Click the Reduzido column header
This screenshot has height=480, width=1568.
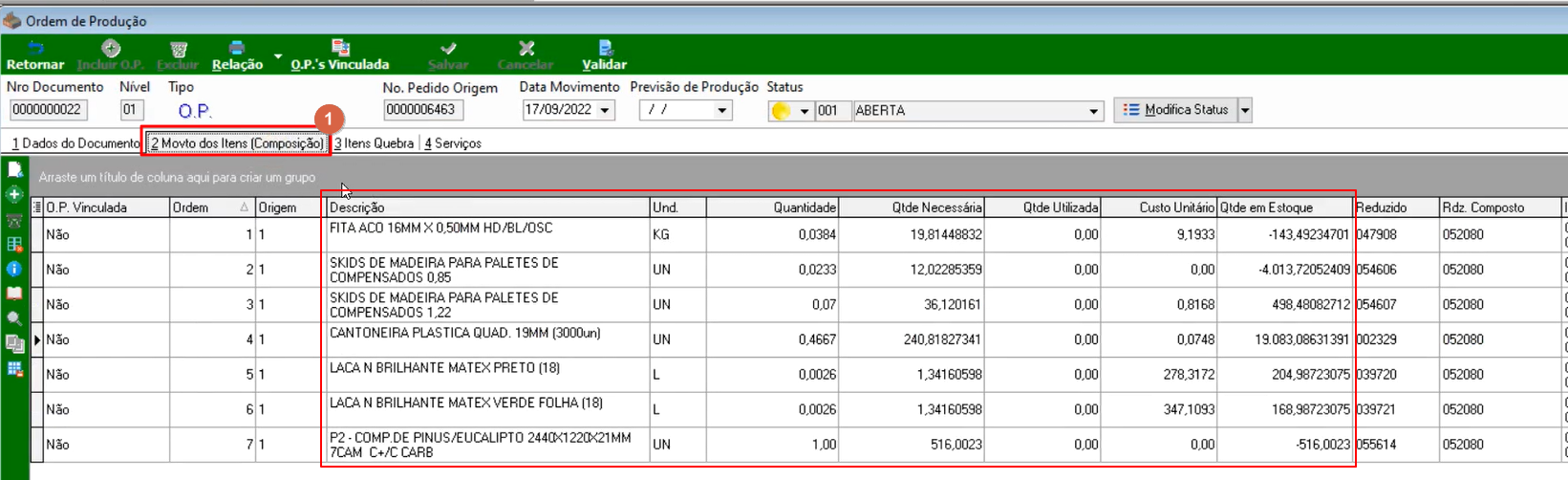pos(1397,207)
